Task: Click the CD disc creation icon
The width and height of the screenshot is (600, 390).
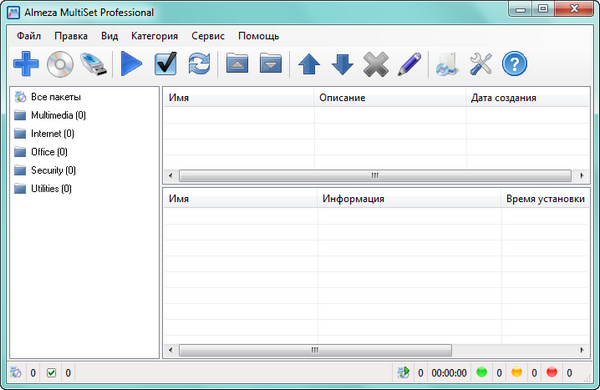Action: [60, 64]
